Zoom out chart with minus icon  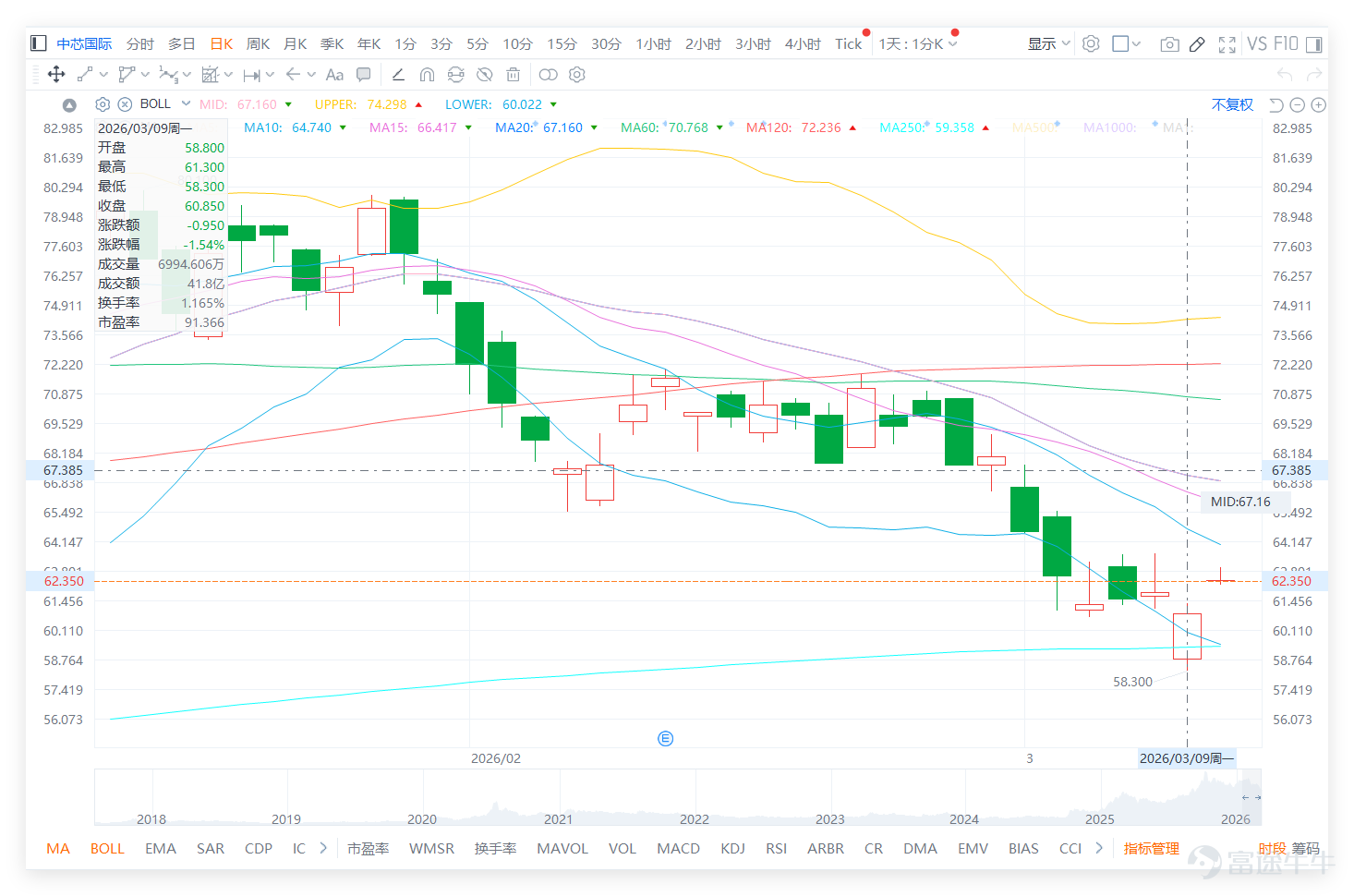1297,104
